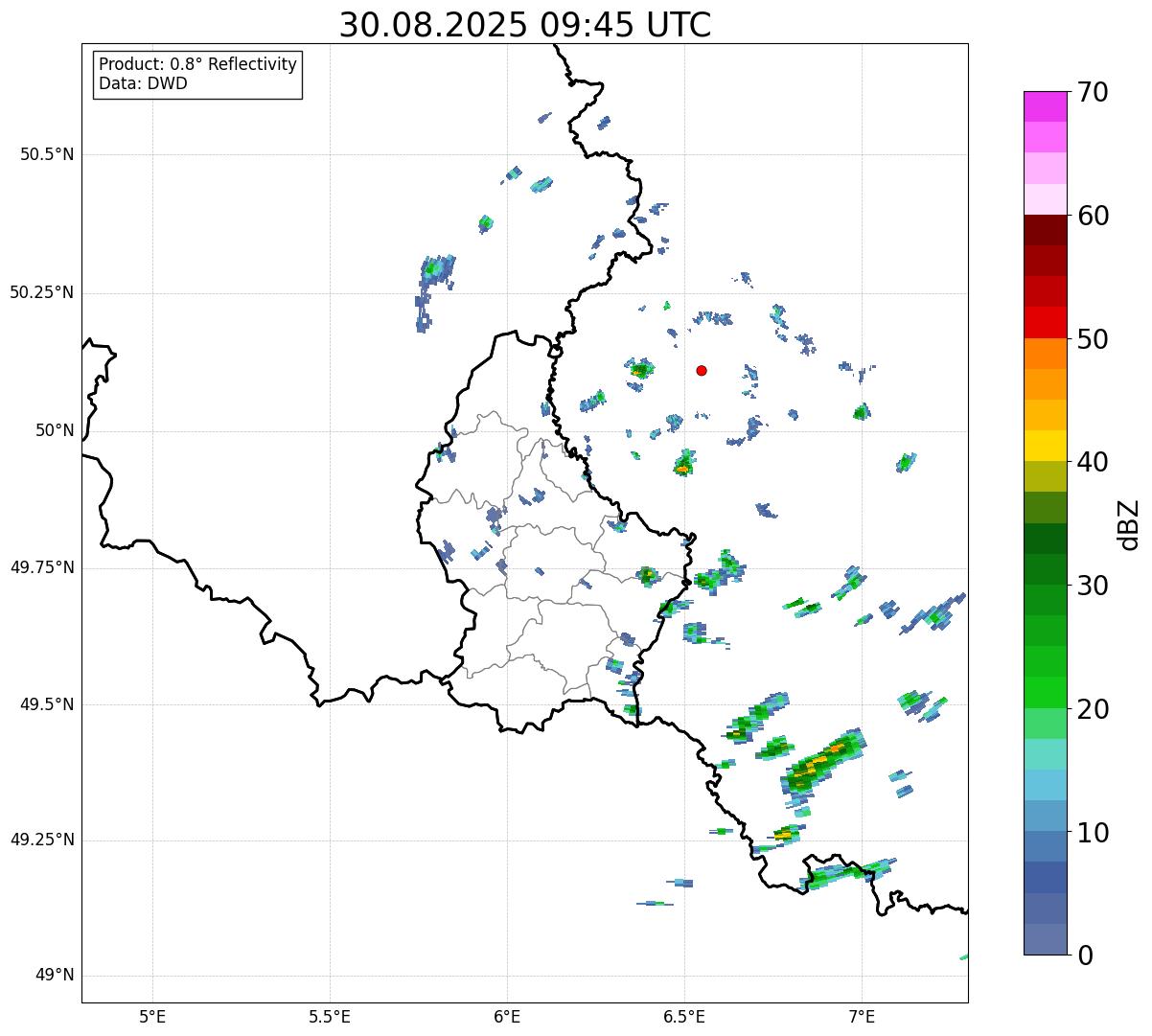The width and height of the screenshot is (1152, 1036).
Task: Click the "Product: 0.8° Reflectivity" label
Action: point(198,64)
